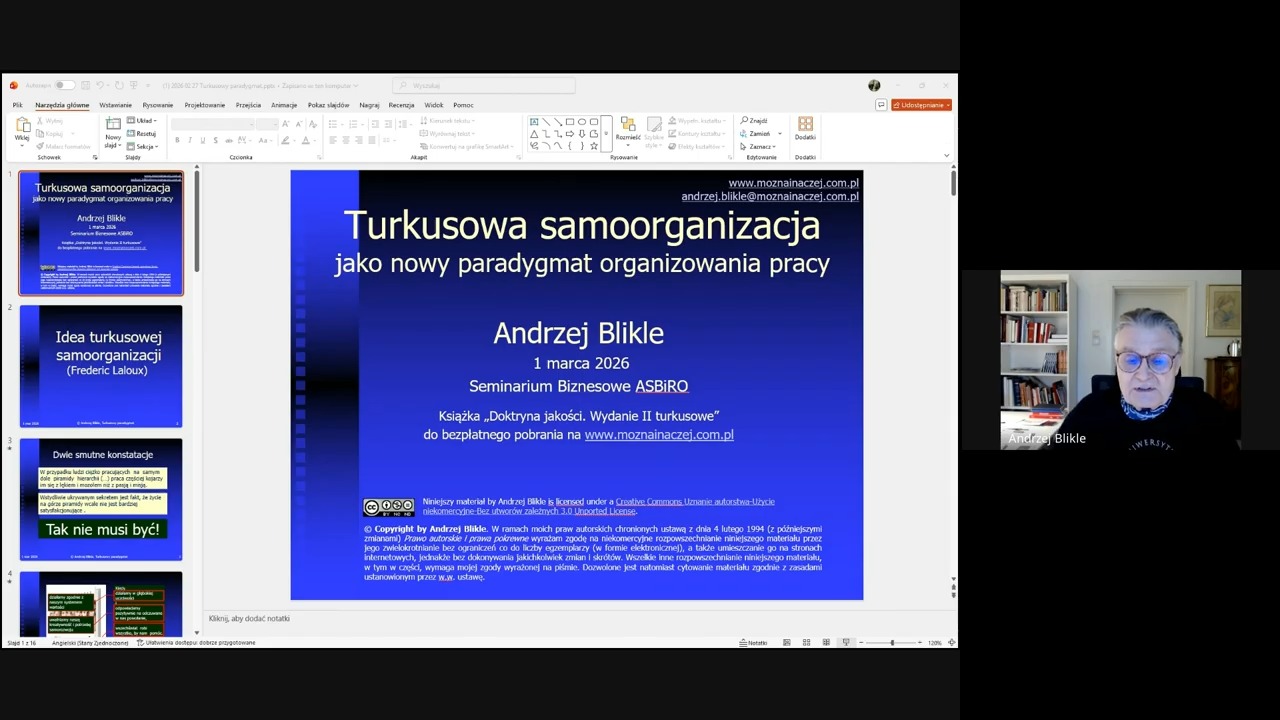Image resolution: width=1280 pixels, height=720 pixels.
Task: Select the text box shape tool
Action: point(534,122)
